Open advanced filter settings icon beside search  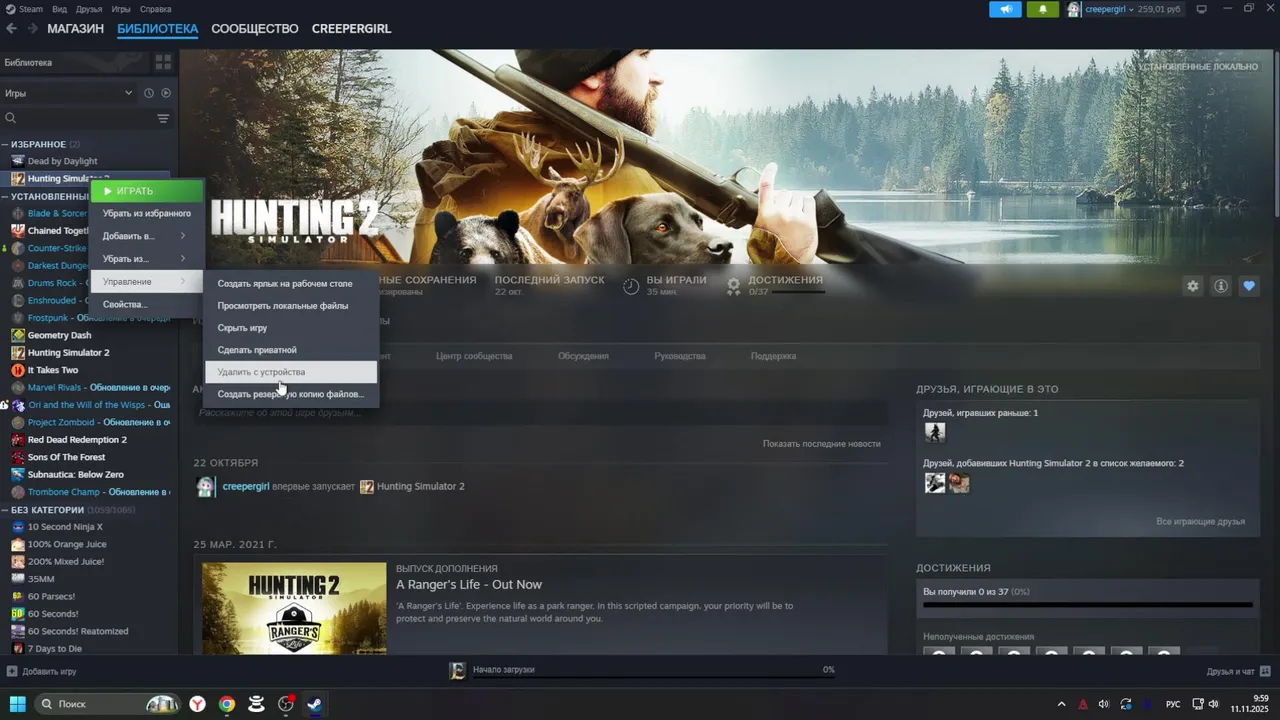point(163,118)
